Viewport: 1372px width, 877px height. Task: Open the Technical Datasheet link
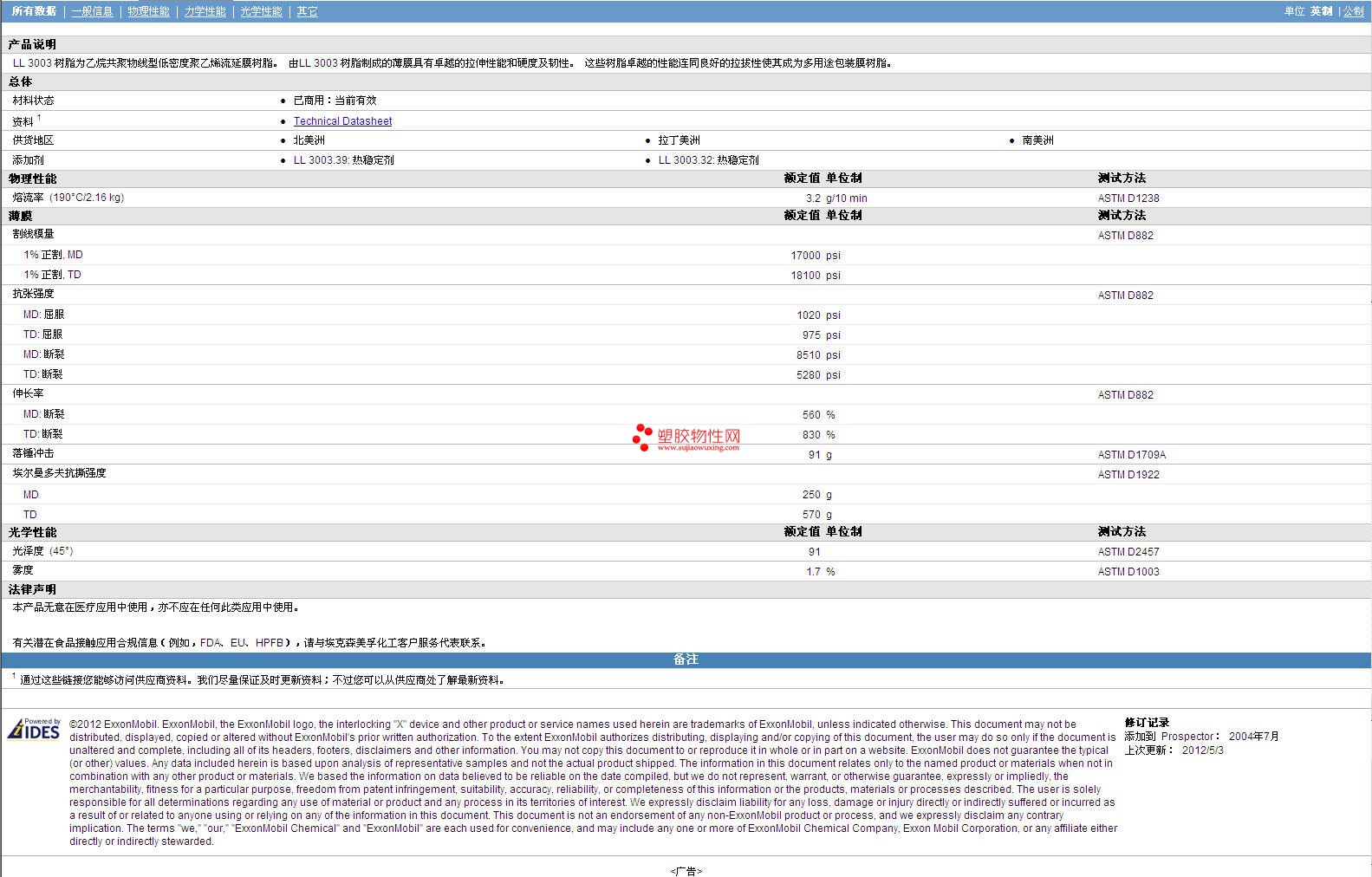coord(342,121)
